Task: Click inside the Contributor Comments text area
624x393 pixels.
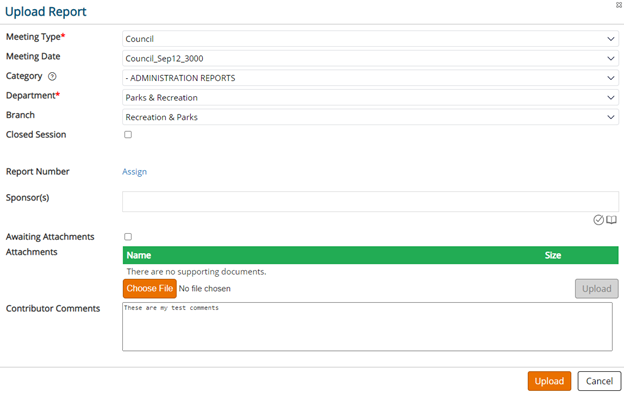Action: tap(367, 327)
